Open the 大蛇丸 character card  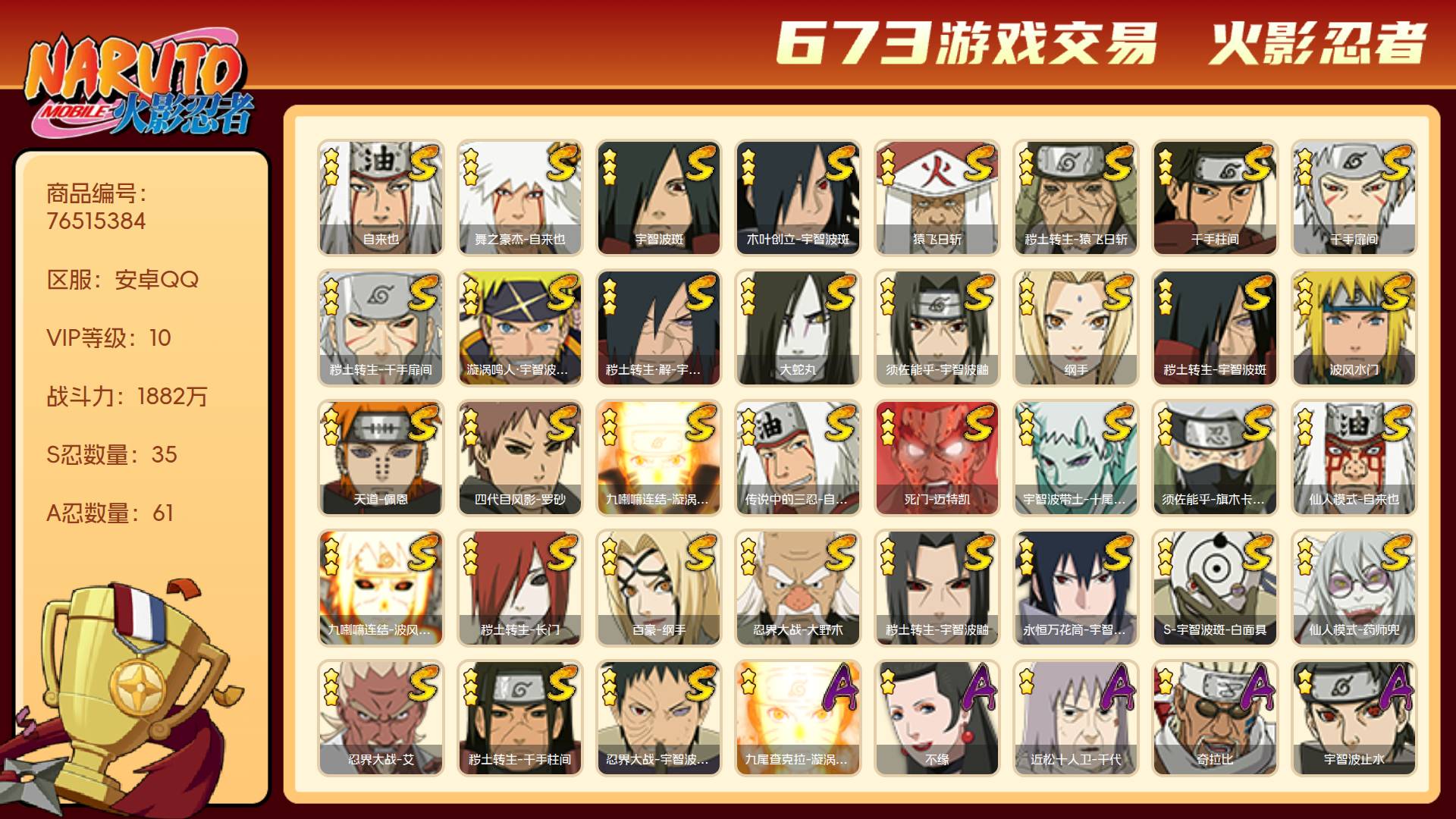(798, 328)
